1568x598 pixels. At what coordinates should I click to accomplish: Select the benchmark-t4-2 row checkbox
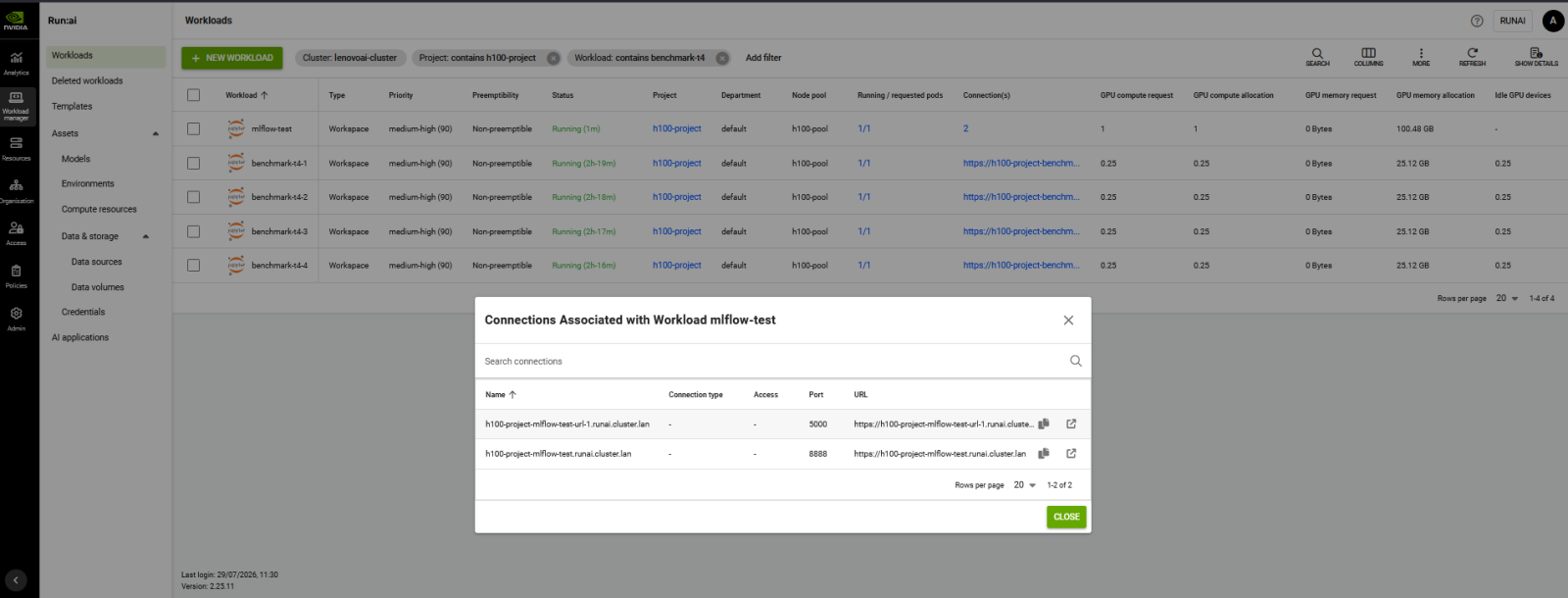pos(193,197)
